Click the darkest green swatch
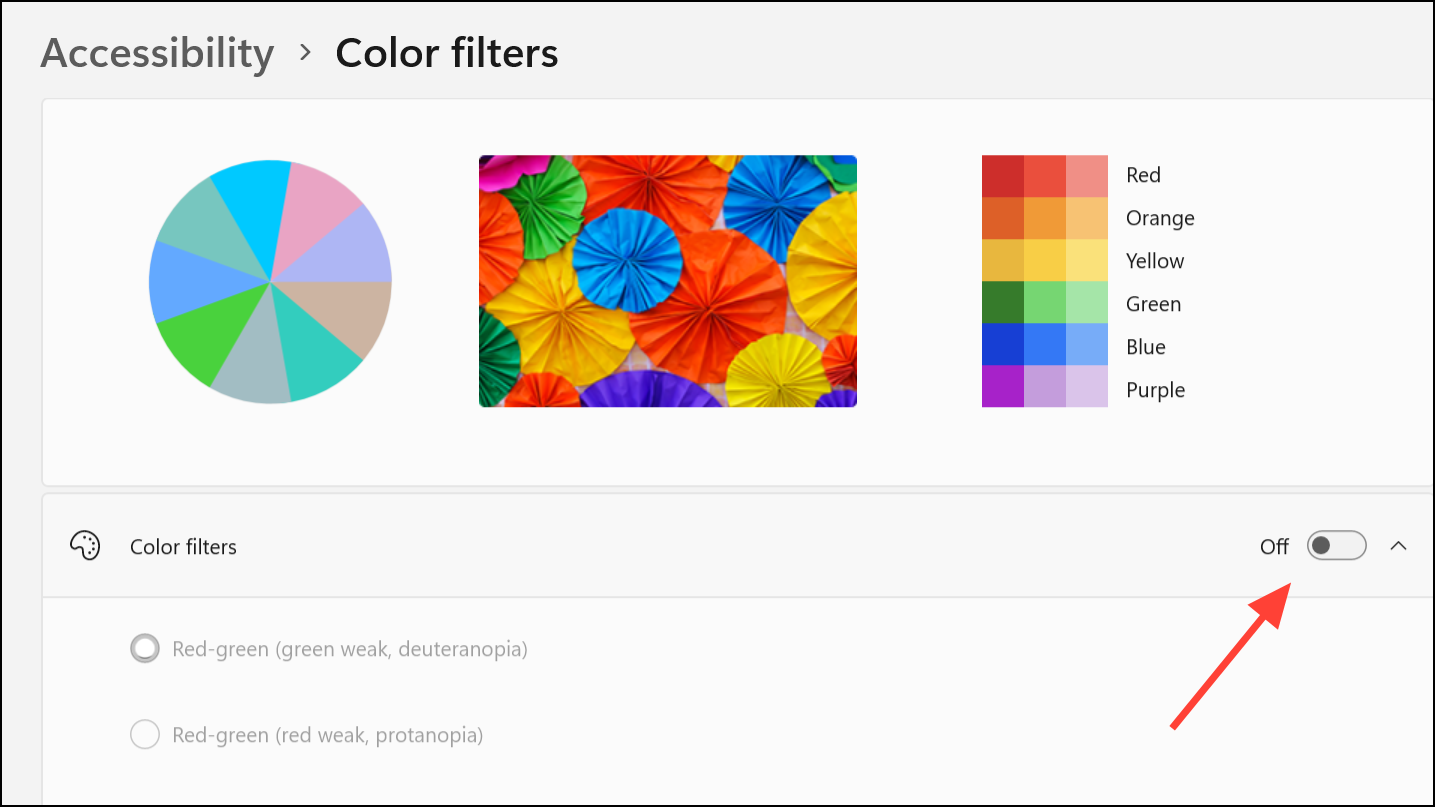This screenshot has width=1435, height=807. pos(1003,302)
